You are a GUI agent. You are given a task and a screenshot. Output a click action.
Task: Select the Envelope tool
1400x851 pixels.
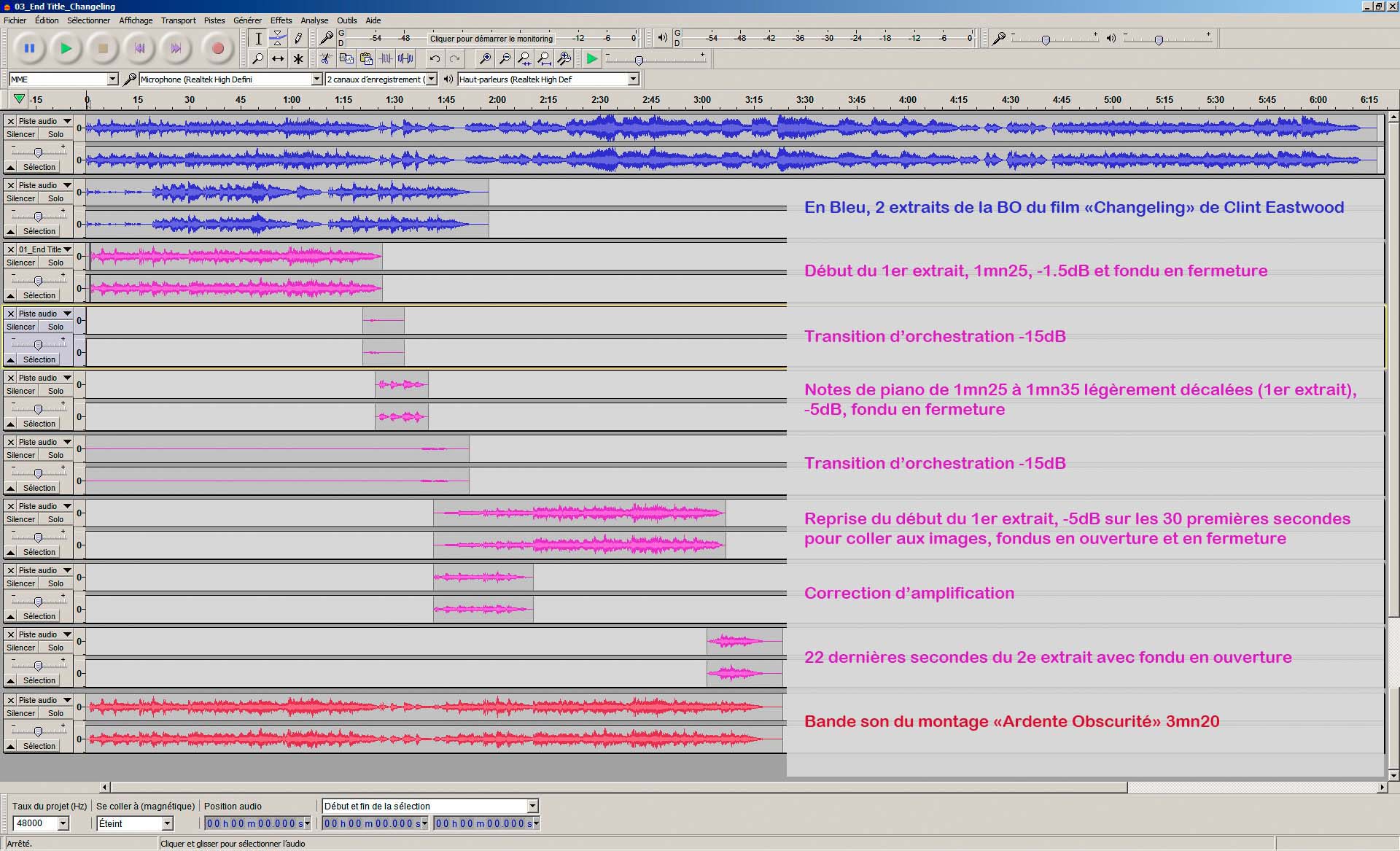click(x=278, y=38)
